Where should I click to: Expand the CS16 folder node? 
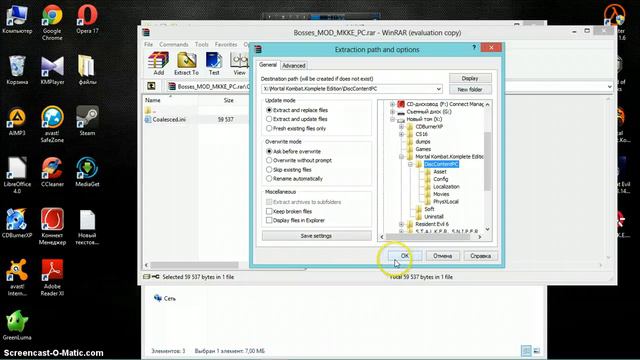[401, 134]
